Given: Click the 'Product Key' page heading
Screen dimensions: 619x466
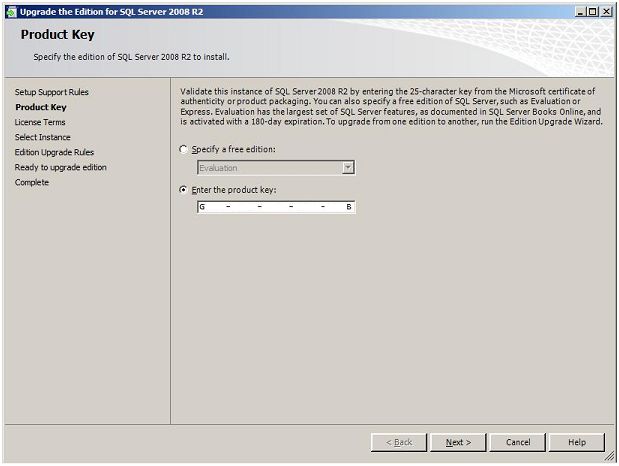Looking at the screenshot, I should coord(58,35).
